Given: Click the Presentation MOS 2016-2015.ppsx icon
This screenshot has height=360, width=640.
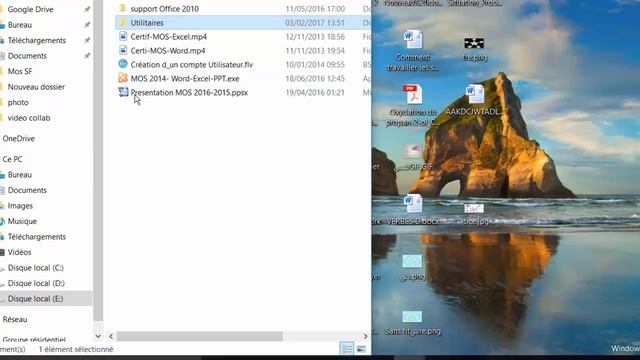Looking at the screenshot, I should [123, 92].
